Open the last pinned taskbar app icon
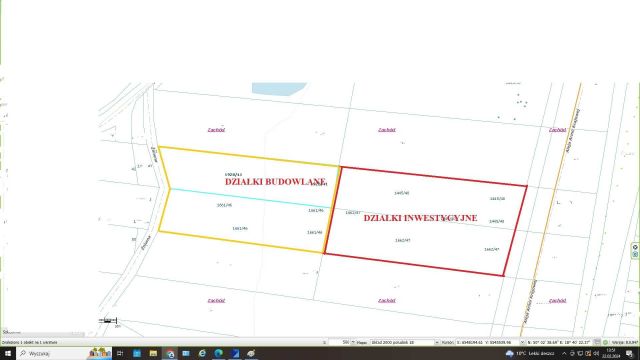This screenshot has width=640, height=360. 251,353
